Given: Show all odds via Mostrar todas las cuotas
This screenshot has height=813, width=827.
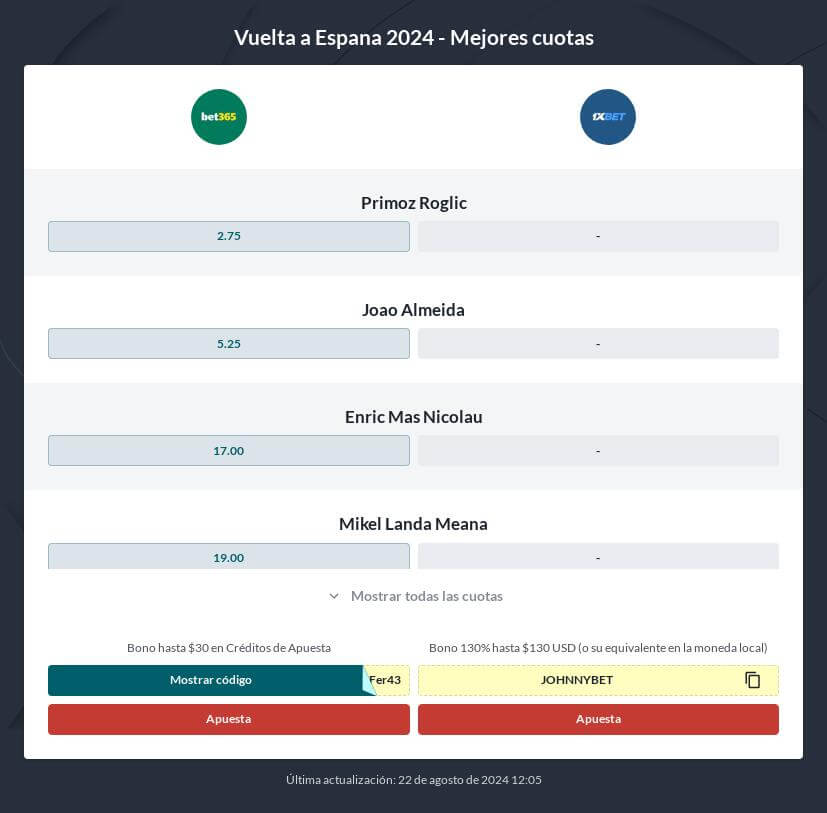Looking at the screenshot, I should point(427,596).
